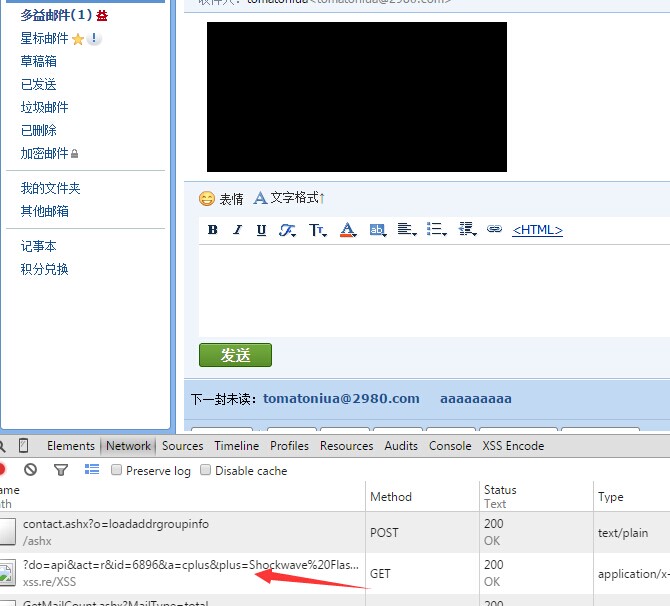Viewport: 670px width, 606px height.
Task: Click the green 发送 send button
Action: click(x=235, y=355)
